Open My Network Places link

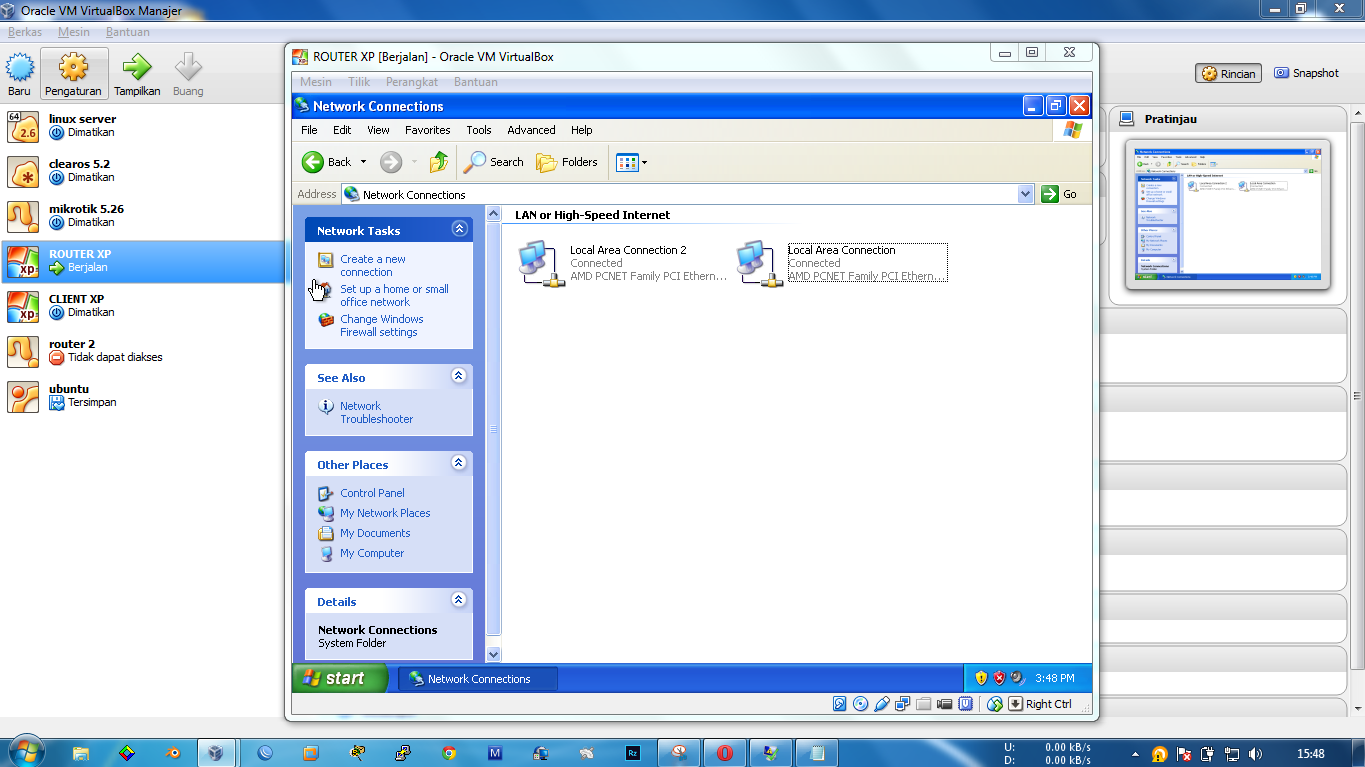click(x=385, y=513)
